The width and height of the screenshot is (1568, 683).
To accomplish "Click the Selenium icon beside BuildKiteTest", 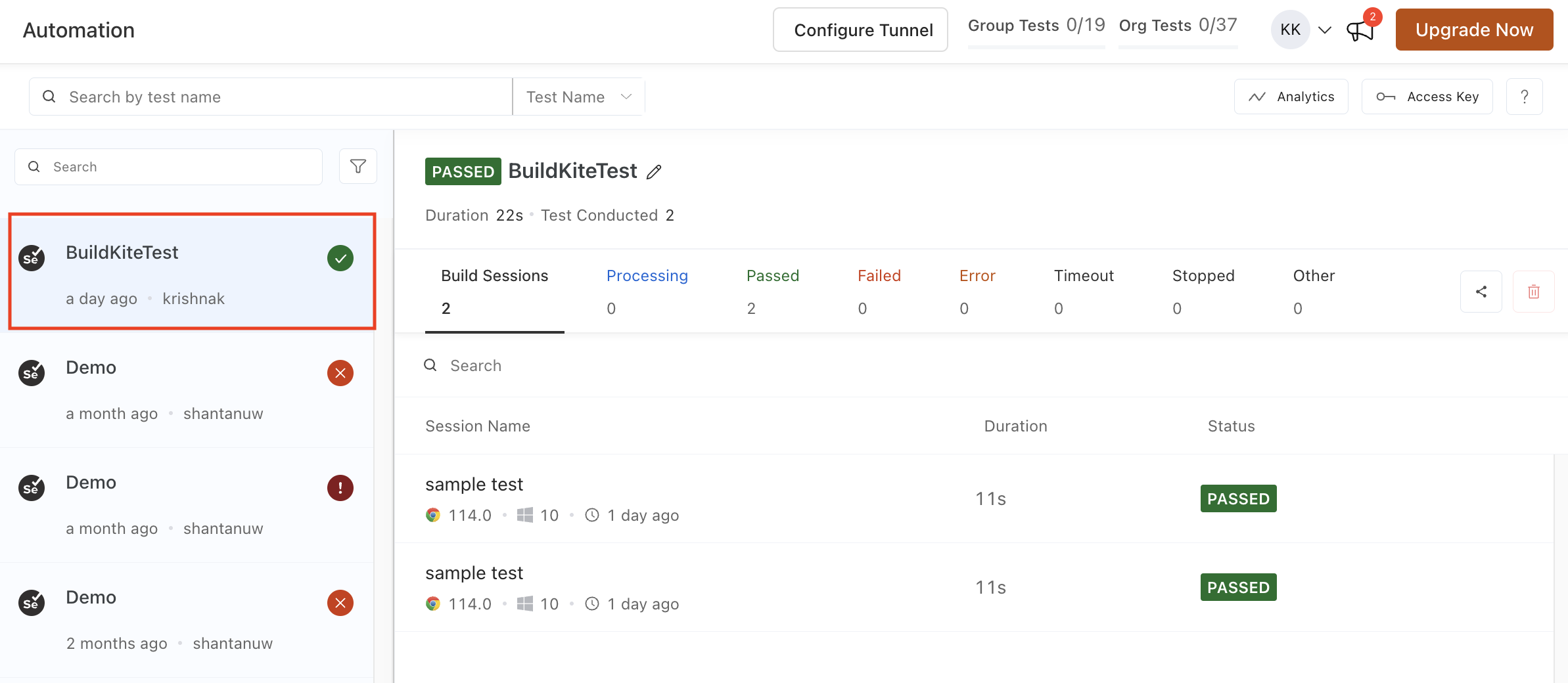I will [31, 258].
